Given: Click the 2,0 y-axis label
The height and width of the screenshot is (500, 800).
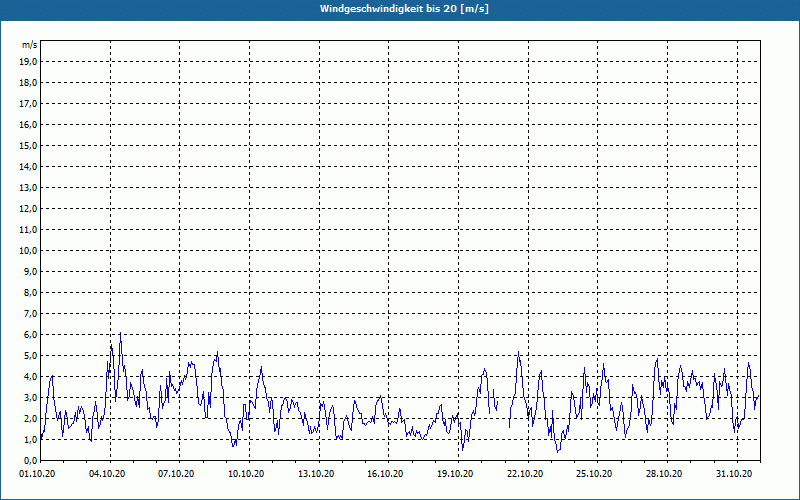Looking at the screenshot, I should 30,418.
